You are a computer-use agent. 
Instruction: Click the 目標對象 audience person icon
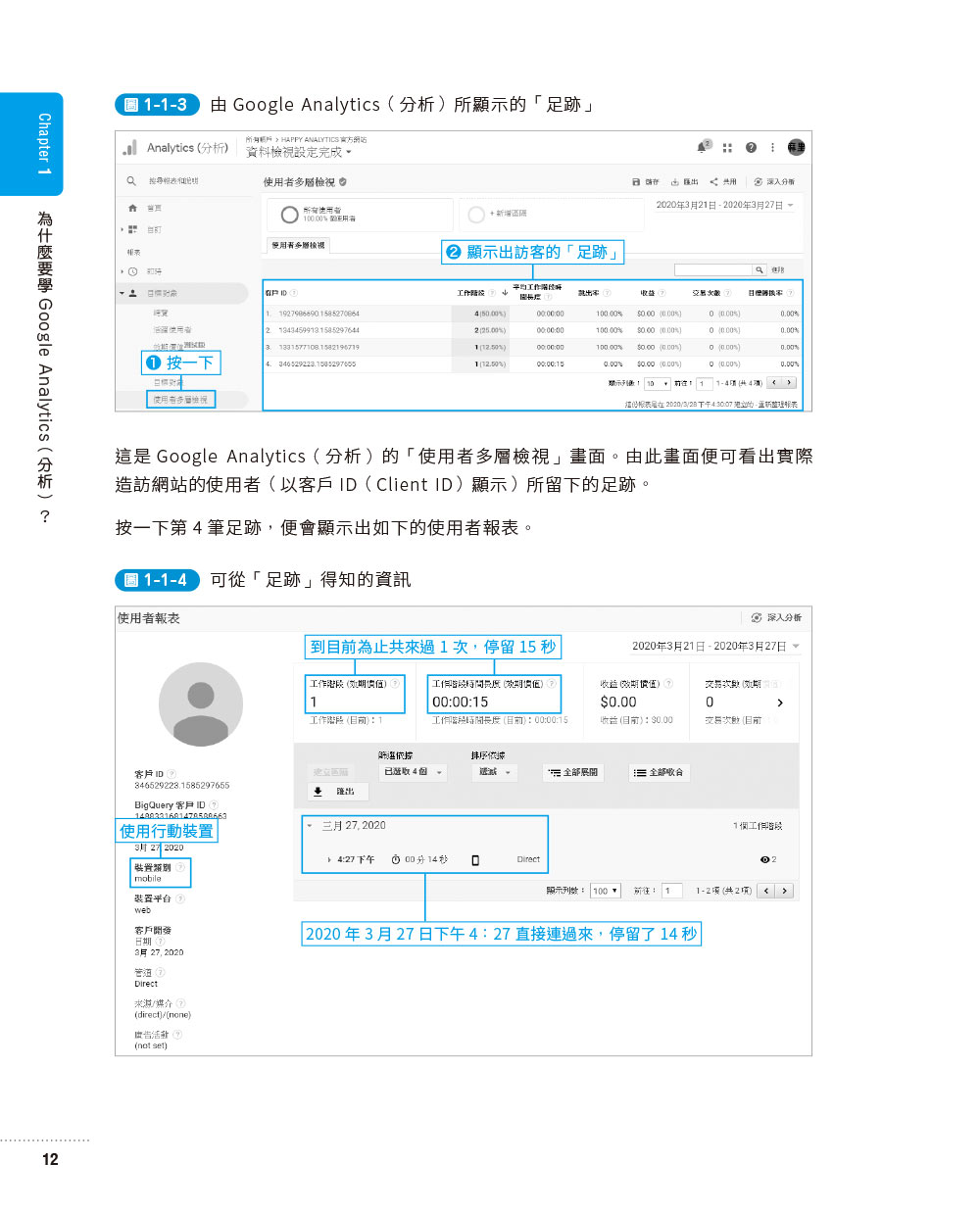pyautogui.click(x=132, y=293)
